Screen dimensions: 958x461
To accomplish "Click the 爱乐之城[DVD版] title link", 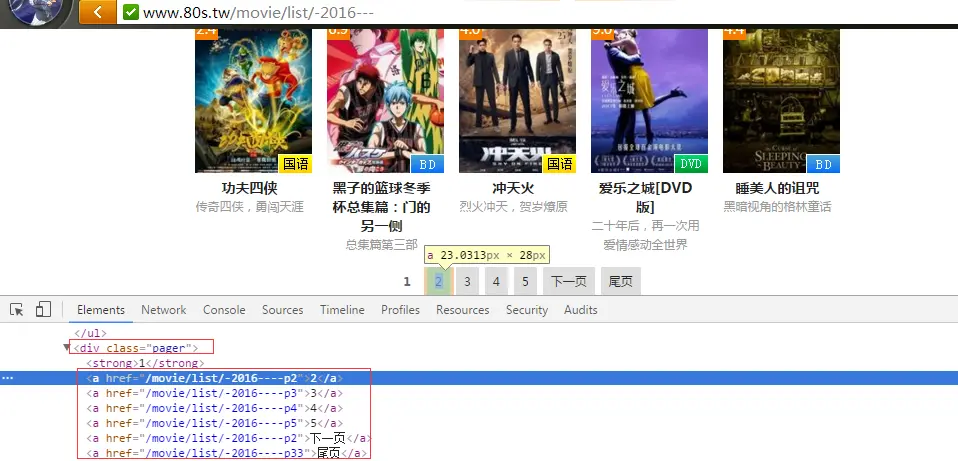I will point(645,197).
